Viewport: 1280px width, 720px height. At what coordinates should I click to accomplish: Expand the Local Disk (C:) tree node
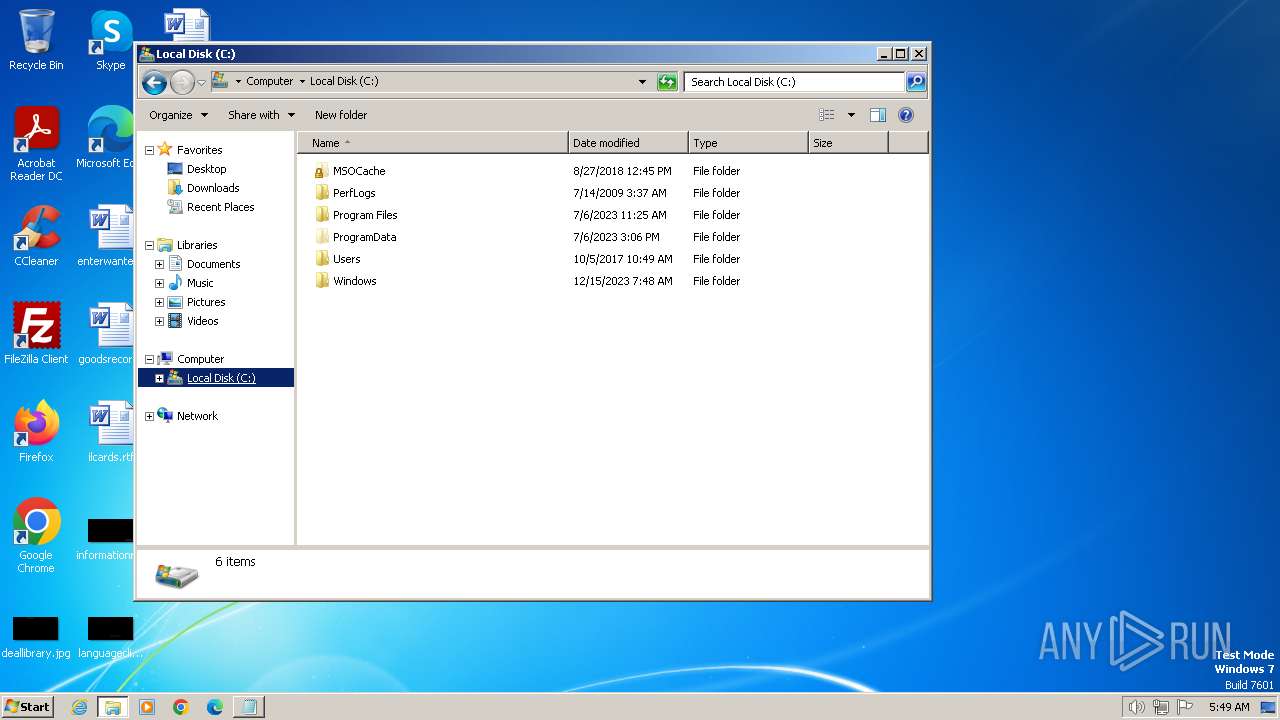click(159, 378)
